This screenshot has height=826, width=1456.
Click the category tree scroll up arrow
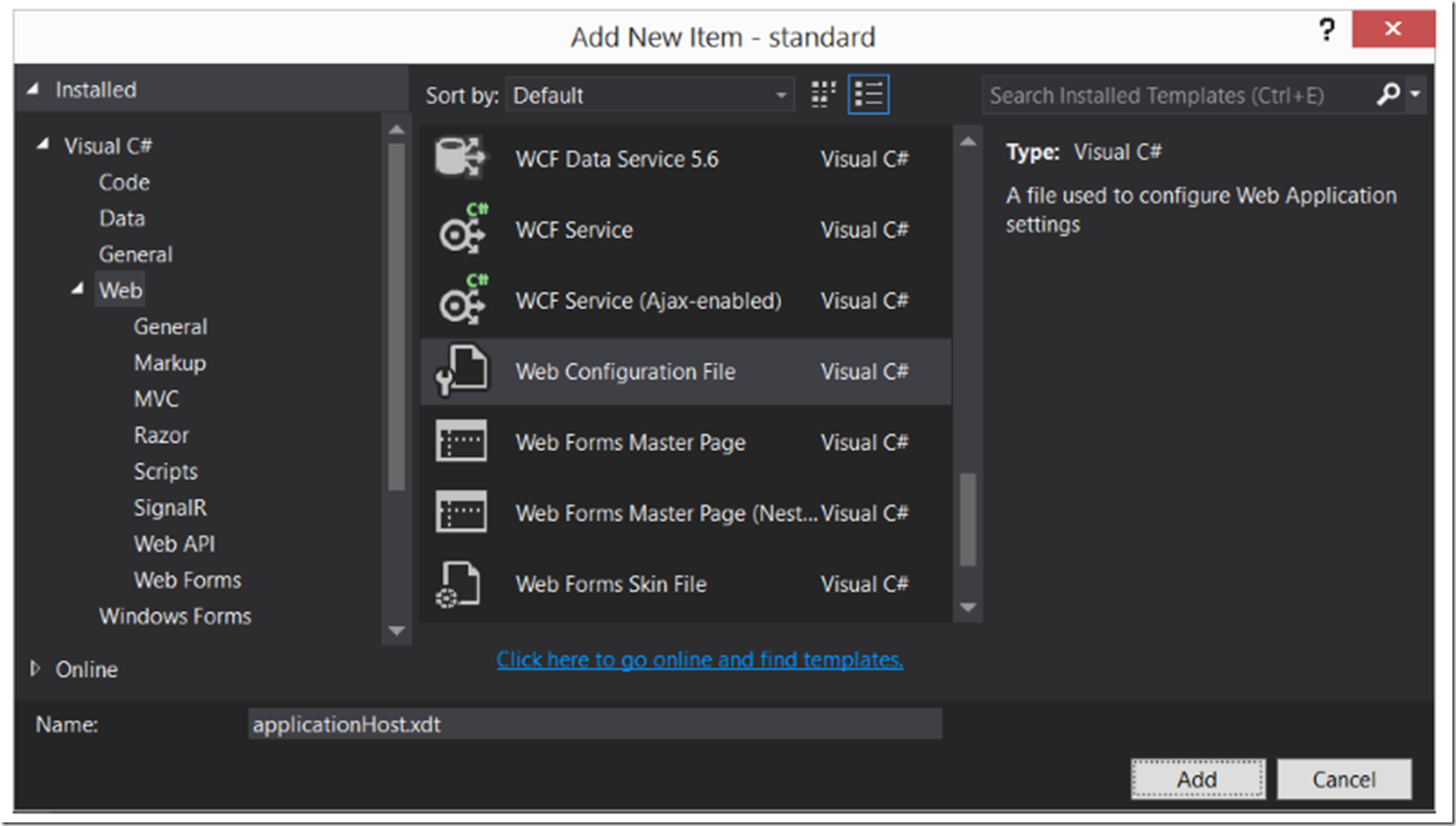tap(397, 131)
